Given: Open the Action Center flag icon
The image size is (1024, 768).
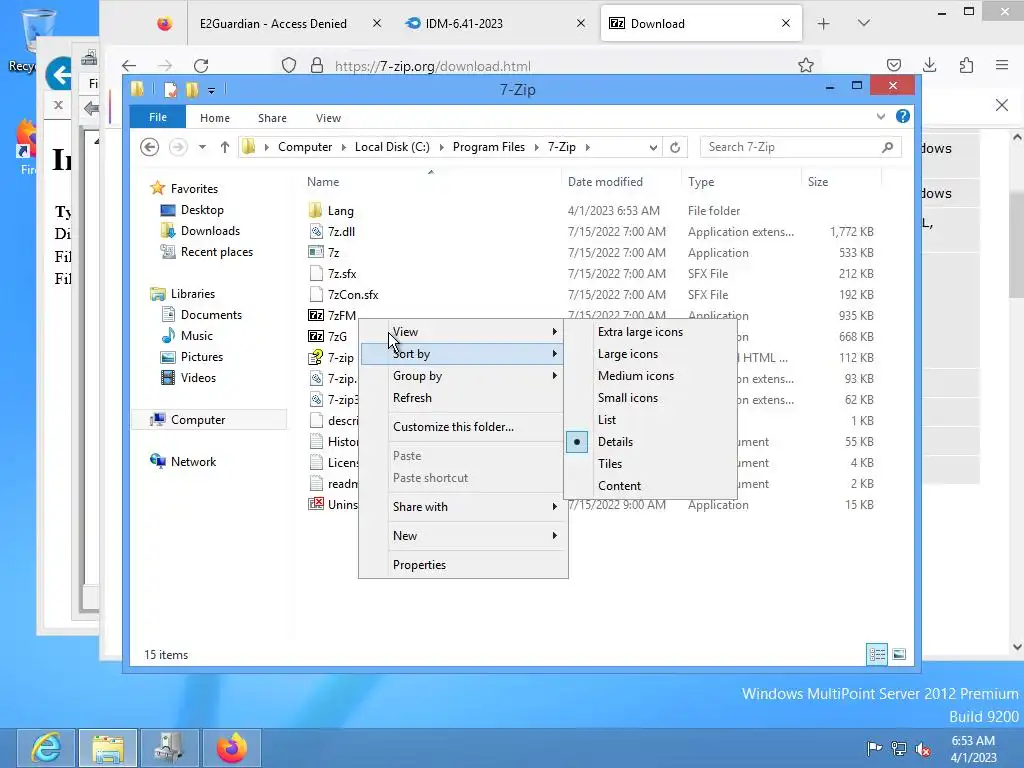Looking at the screenshot, I should pyautogui.click(x=874, y=748).
